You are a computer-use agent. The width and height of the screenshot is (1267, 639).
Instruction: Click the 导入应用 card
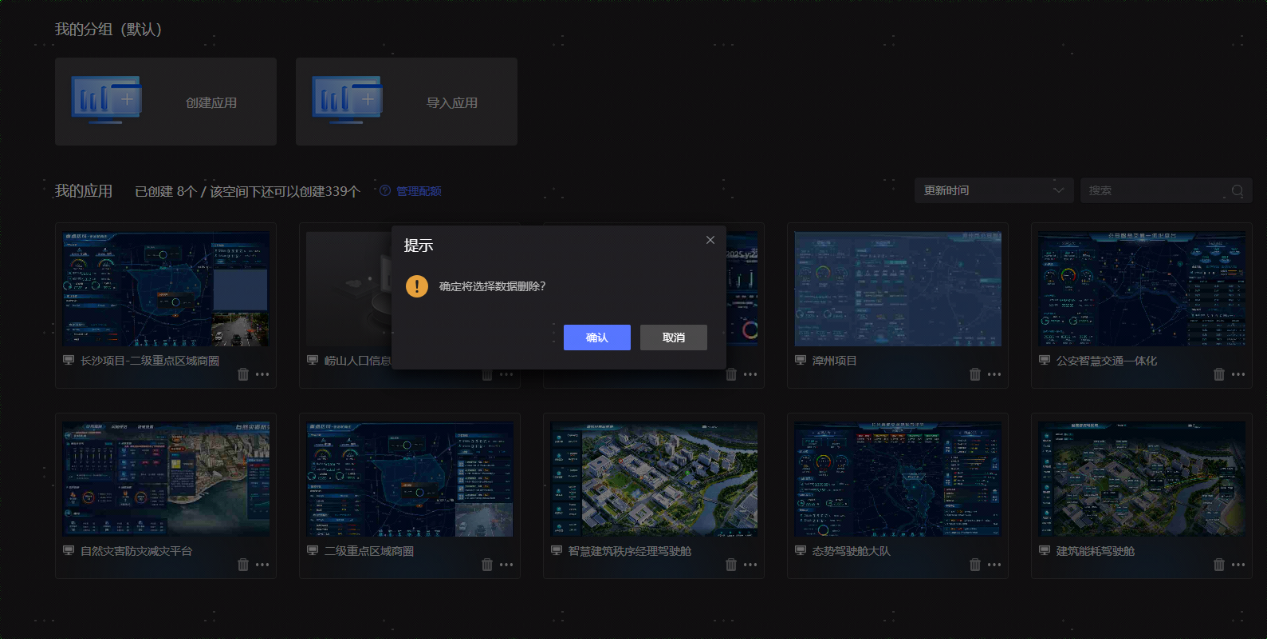point(406,102)
